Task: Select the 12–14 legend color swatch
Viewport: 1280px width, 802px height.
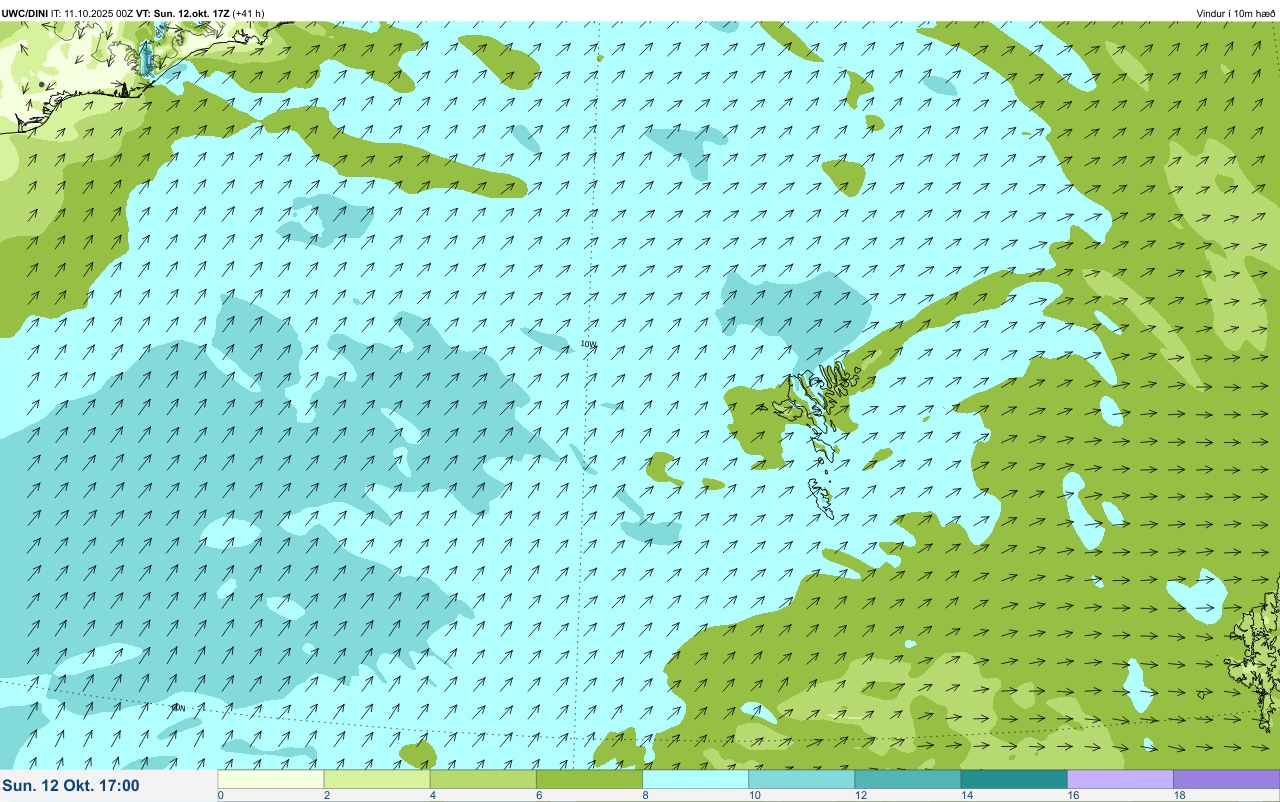Action: [907, 779]
